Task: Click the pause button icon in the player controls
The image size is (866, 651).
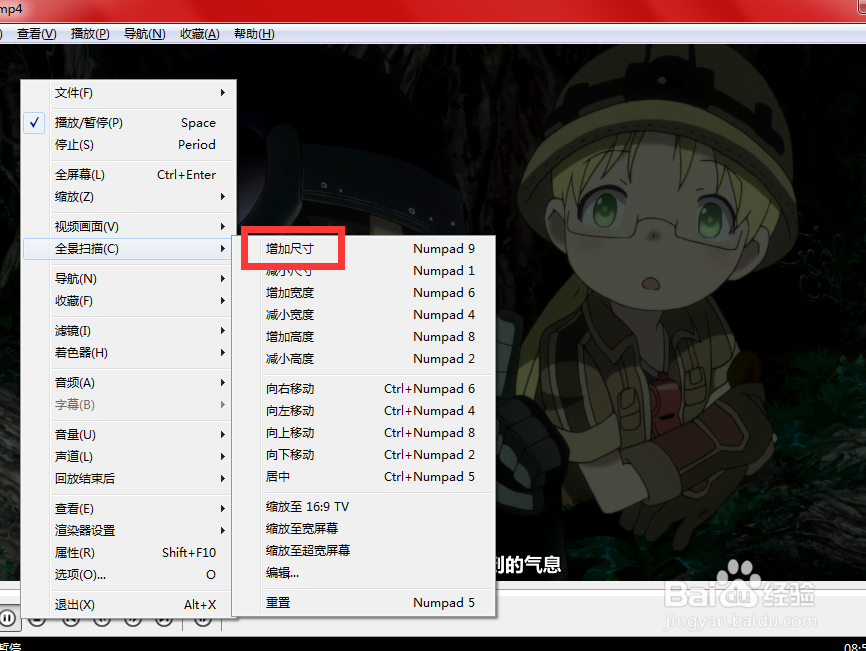Action: tap(8, 618)
